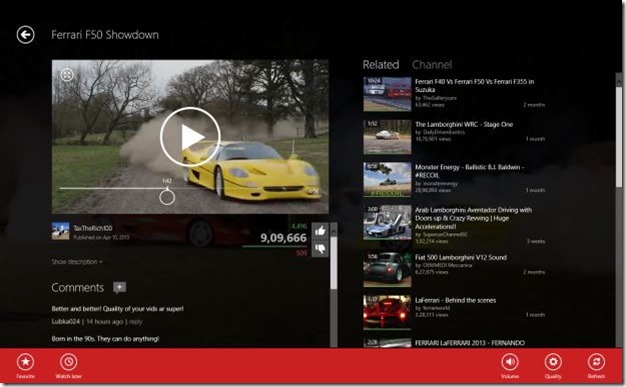Click the Comments heading
The image size is (626, 387).
click(x=78, y=288)
